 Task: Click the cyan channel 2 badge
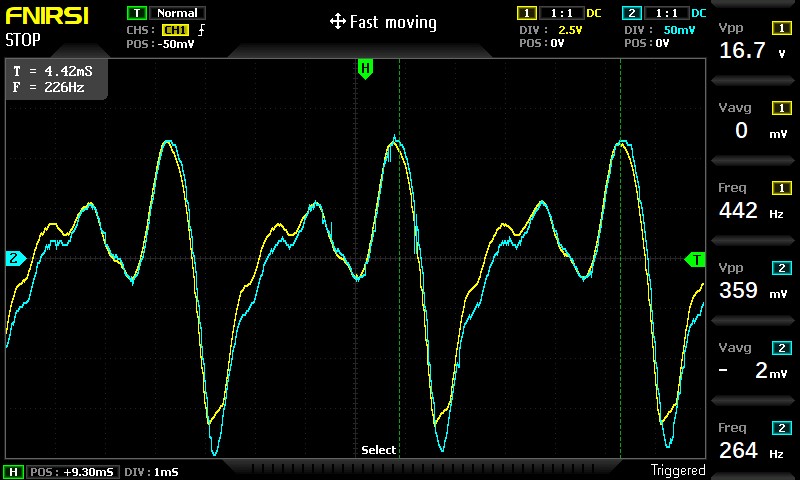click(630, 14)
